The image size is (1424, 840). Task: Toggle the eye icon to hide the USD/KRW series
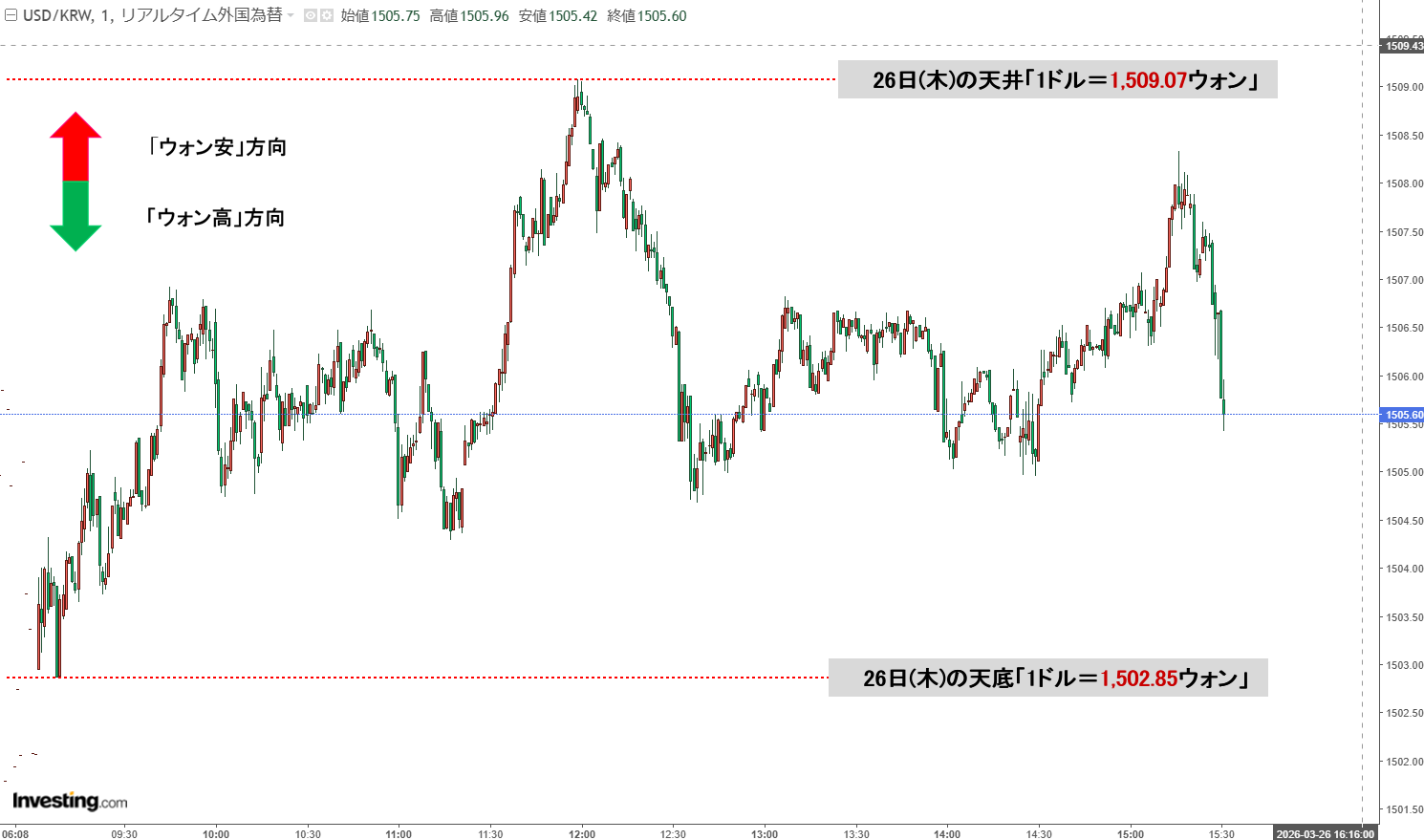311,16
